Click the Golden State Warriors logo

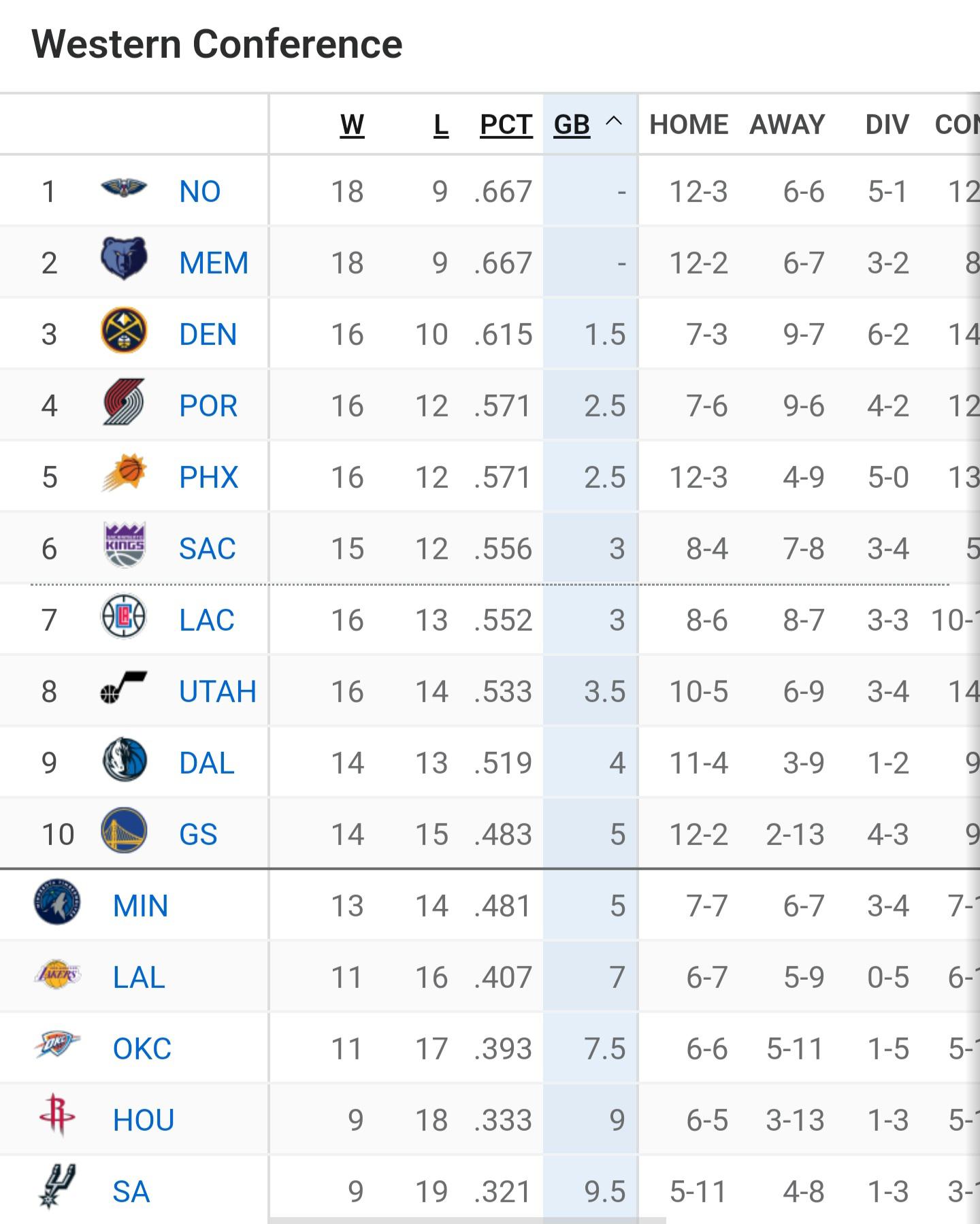tap(124, 831)
